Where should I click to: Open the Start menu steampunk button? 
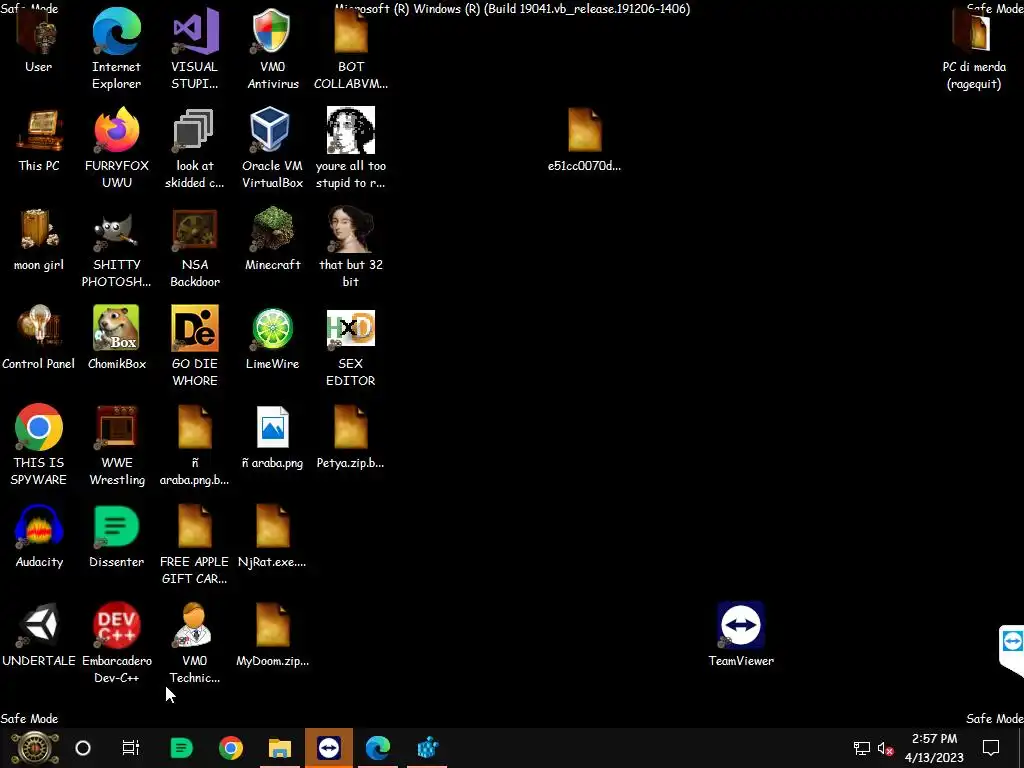35,748
